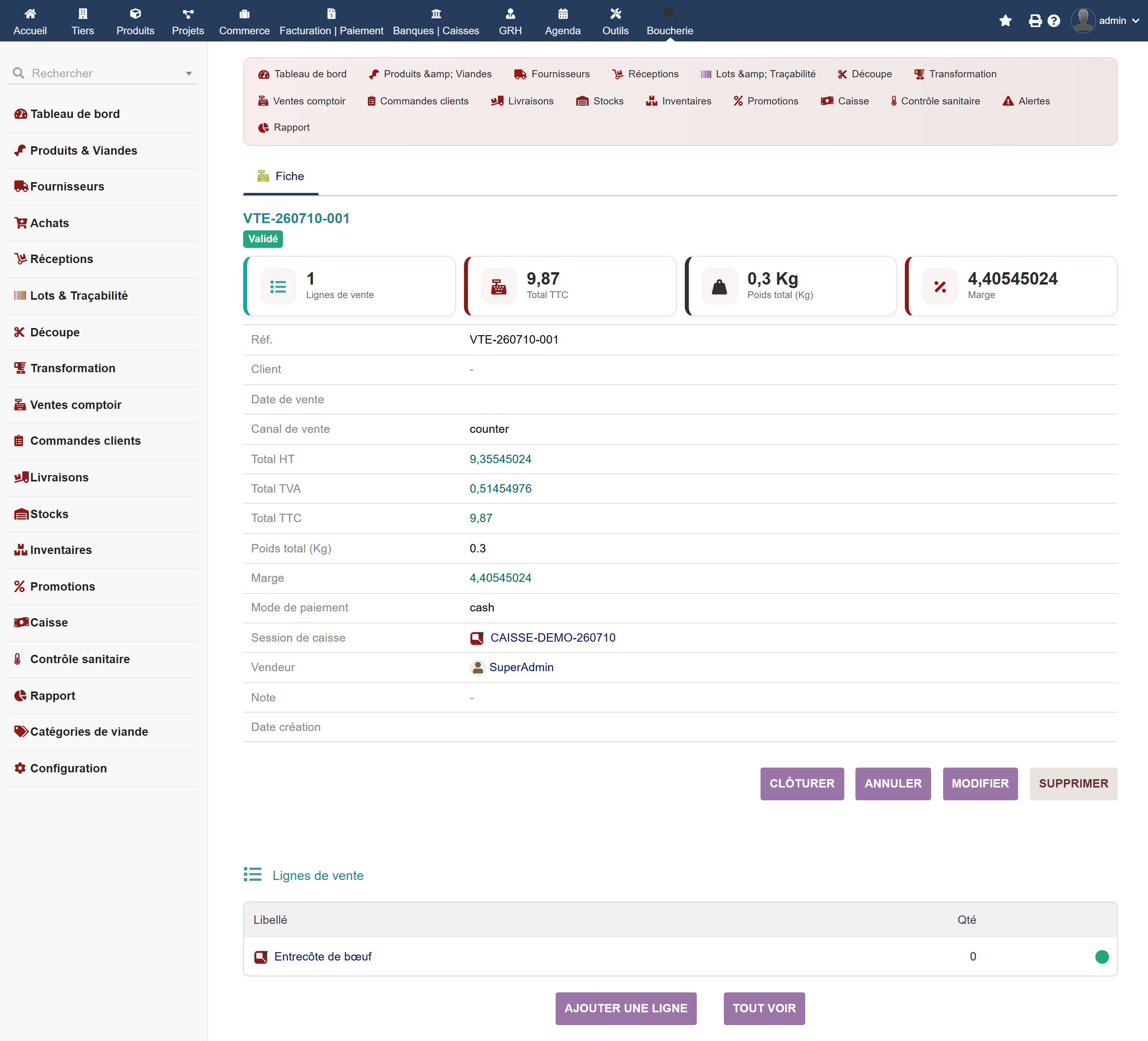Click the CAISSE-DEMO-260710 session icon
Screen dimensions: 1148x1041
(x=477, y=638)
